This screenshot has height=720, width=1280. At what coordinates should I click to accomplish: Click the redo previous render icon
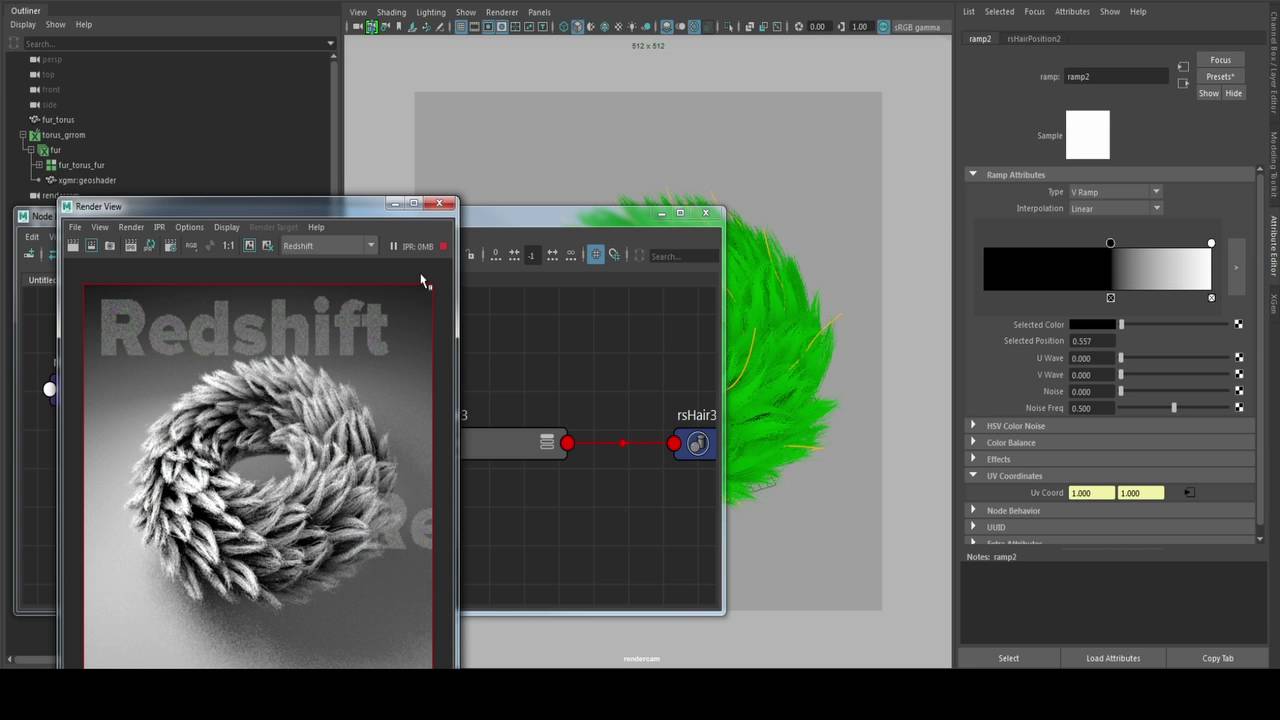coord(73,246)
